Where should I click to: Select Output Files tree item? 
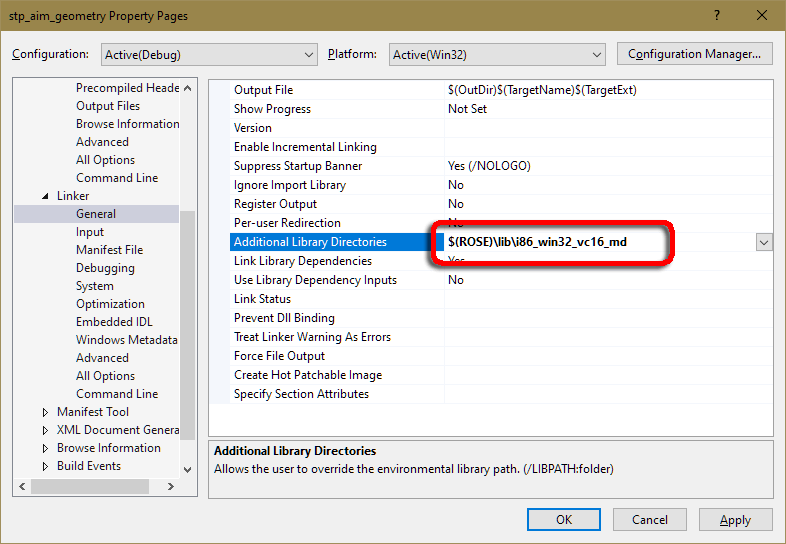(108, 106)
